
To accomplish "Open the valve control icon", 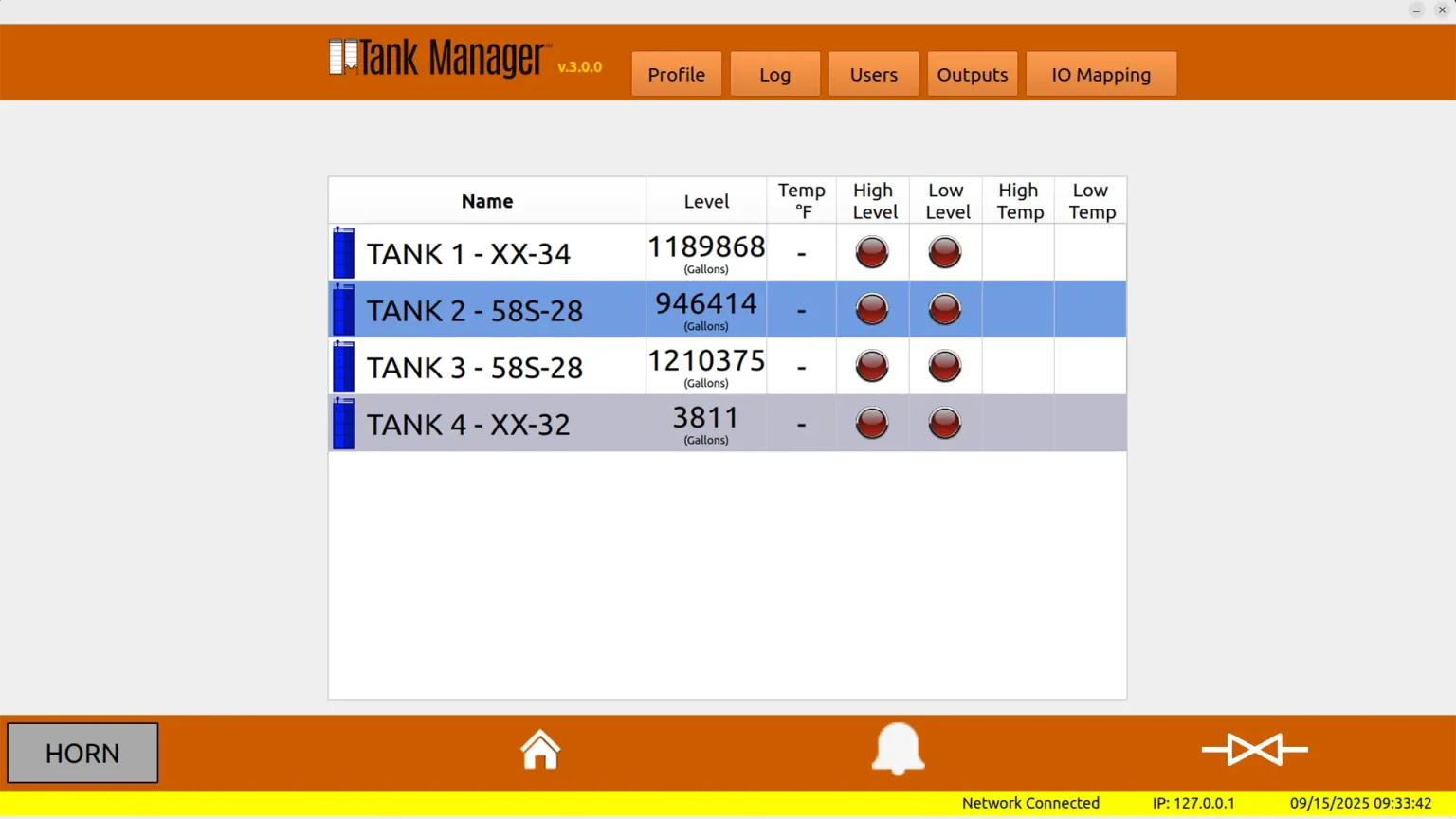I will (1254, 750).
